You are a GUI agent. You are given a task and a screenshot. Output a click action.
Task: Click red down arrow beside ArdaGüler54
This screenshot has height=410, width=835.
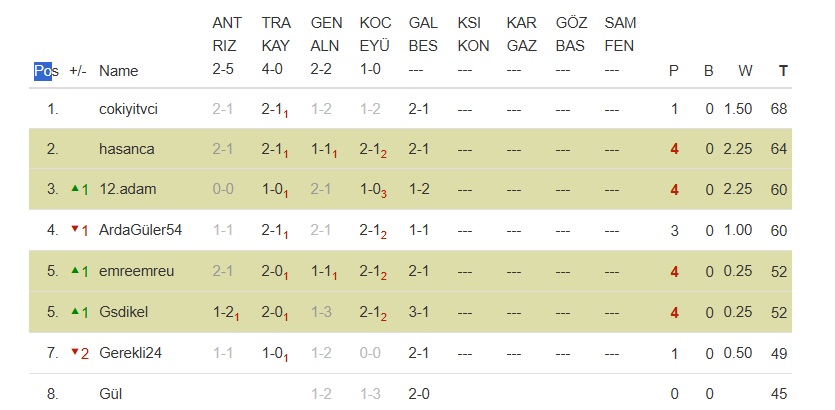coord(74,231)
